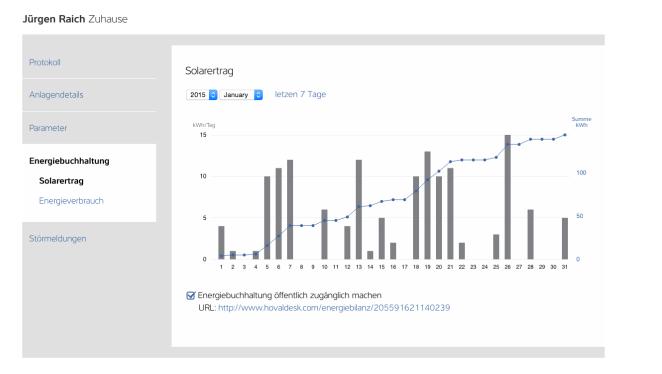662x374 pixels.
Task: Open the hovaldesk energiebilanz URL link
Action: coord(334,308)
